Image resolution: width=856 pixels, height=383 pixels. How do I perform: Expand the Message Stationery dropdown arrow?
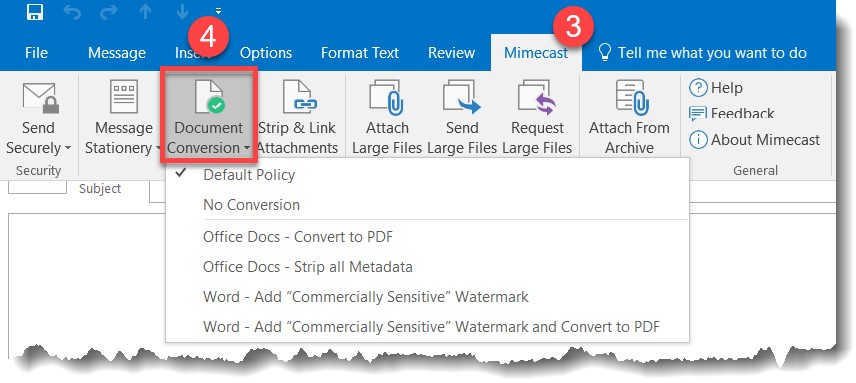(157, 148)
